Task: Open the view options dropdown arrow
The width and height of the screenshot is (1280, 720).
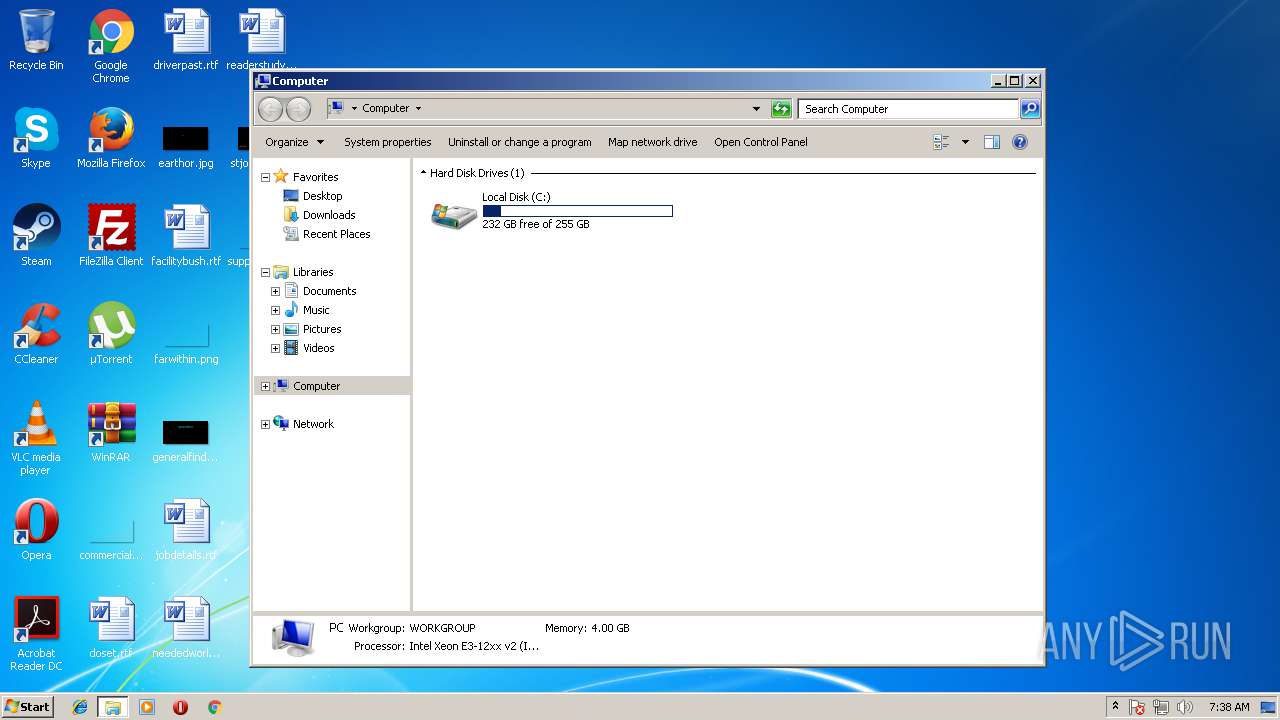Action: [965, 142]
